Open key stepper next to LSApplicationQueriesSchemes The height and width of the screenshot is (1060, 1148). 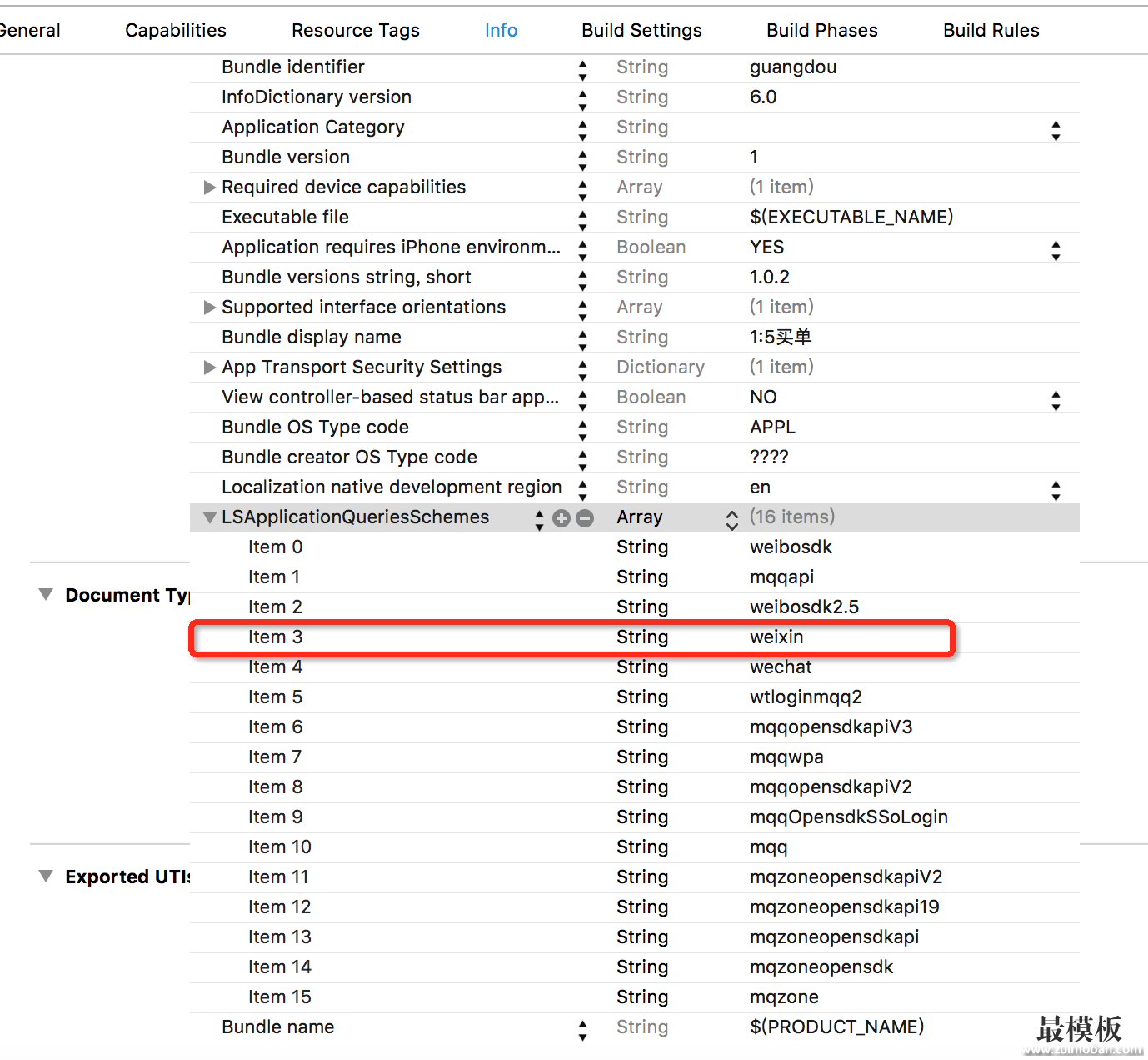539,519
